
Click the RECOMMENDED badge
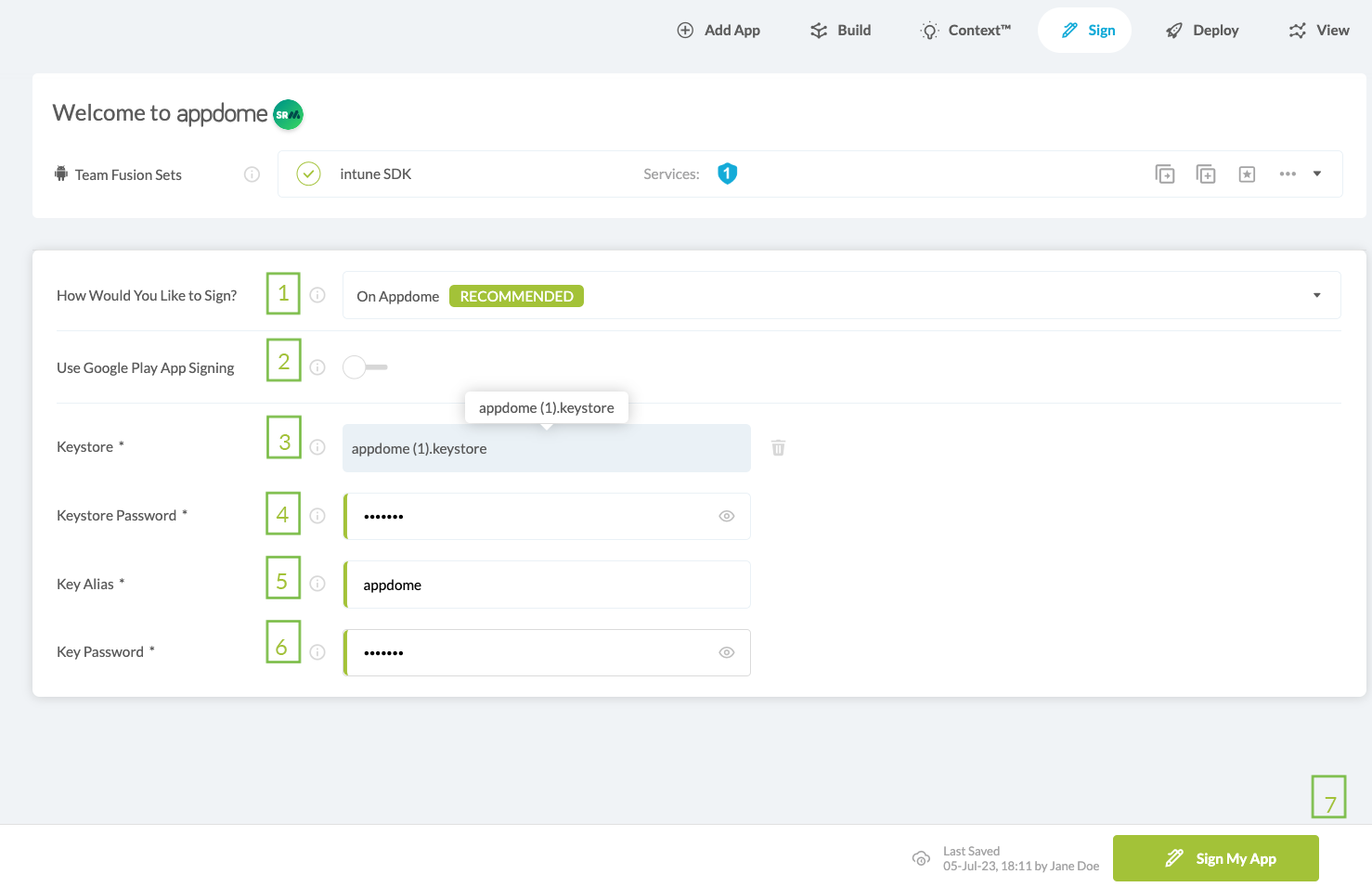(516, 296)
